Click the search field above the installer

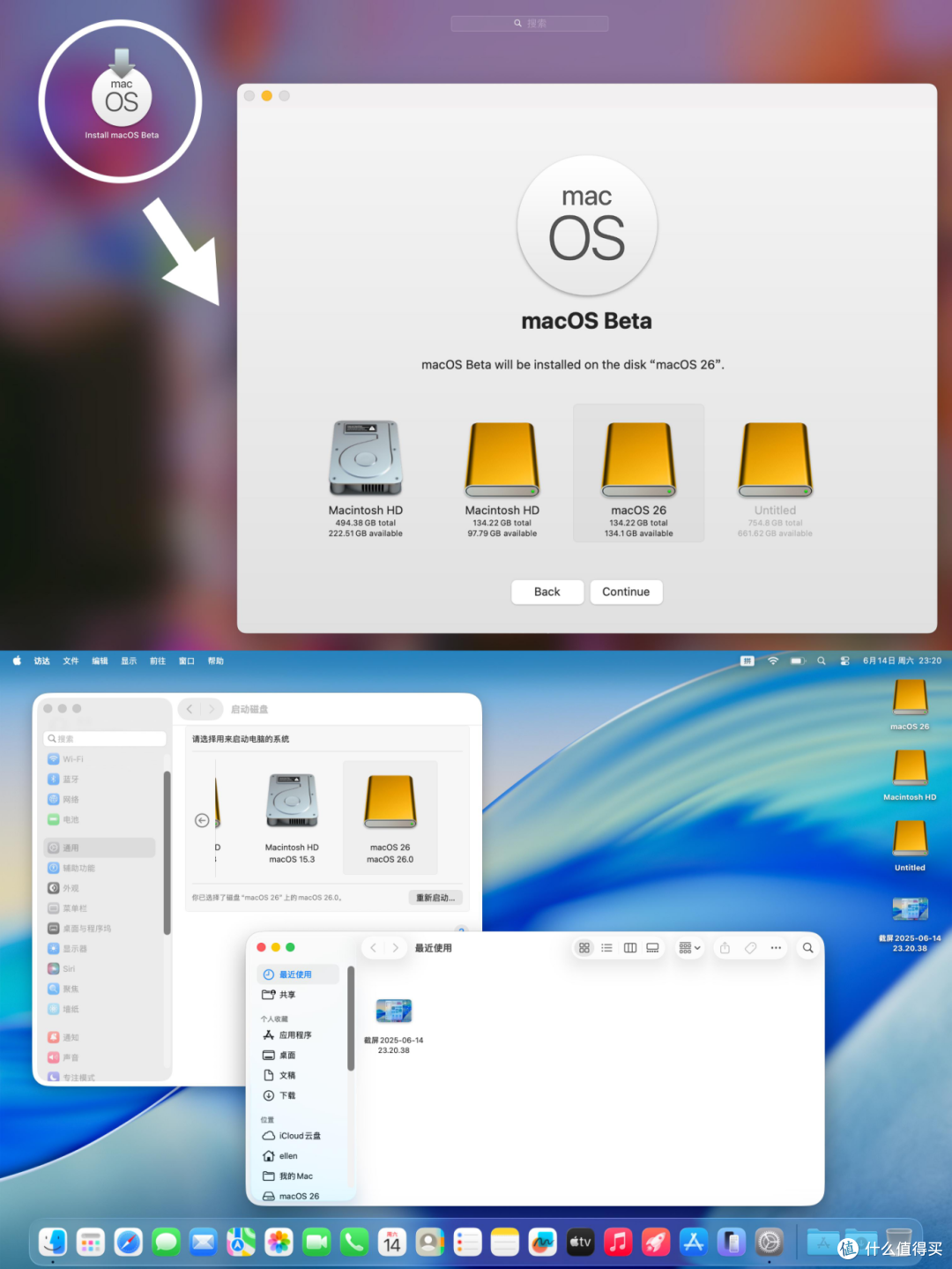point(530,24)
